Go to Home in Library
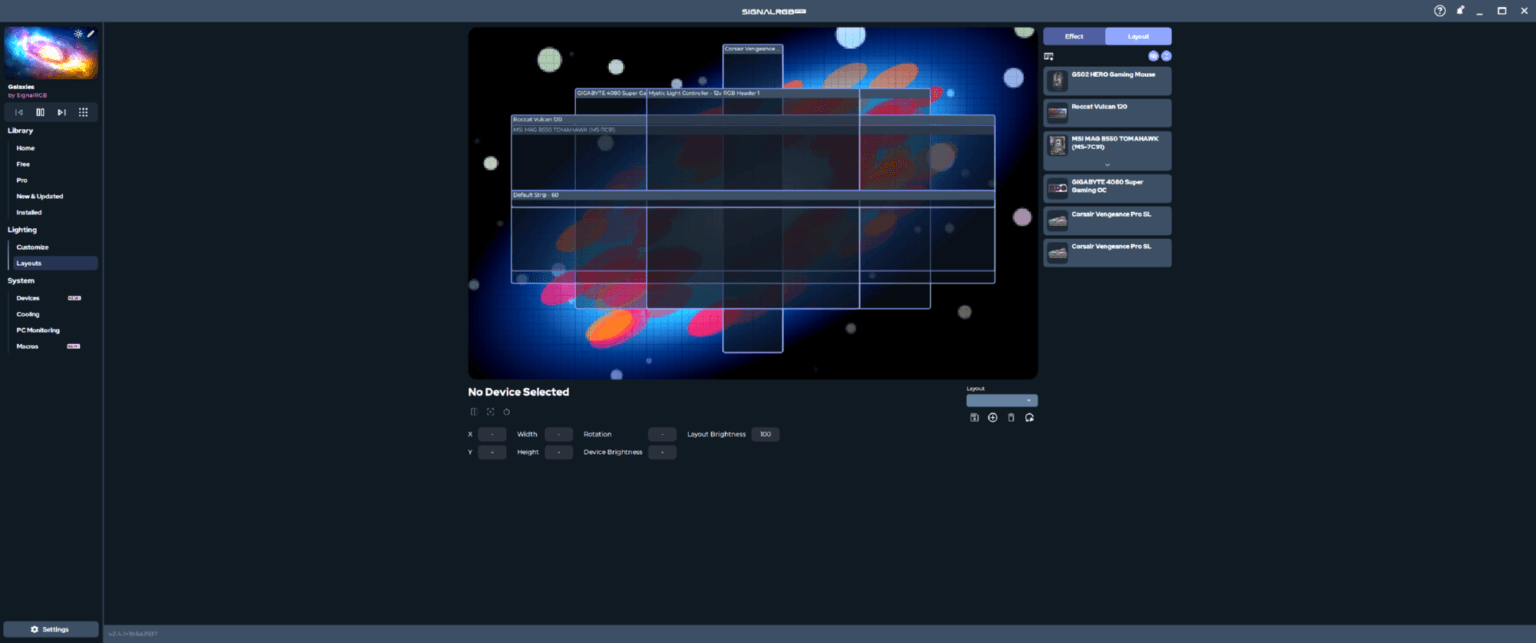1536x643 pixels. click(25, 148)
